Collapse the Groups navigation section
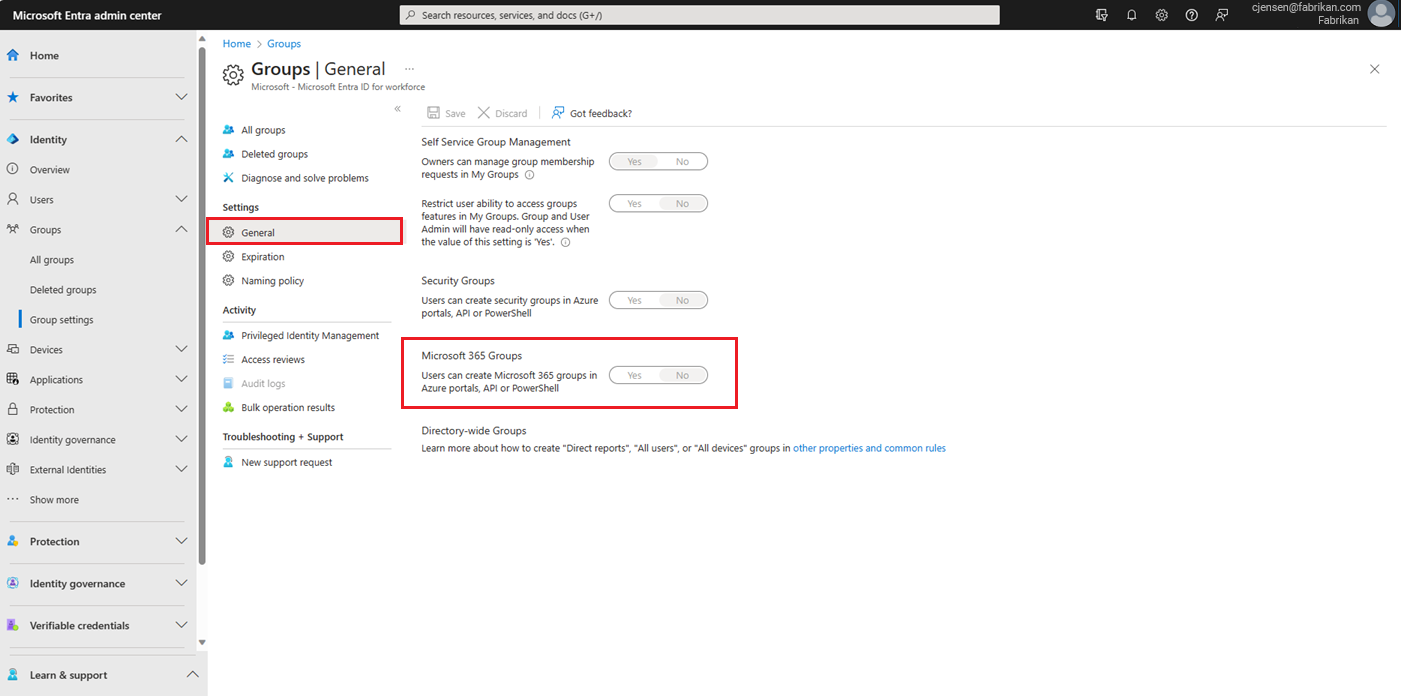 point(181,229)
